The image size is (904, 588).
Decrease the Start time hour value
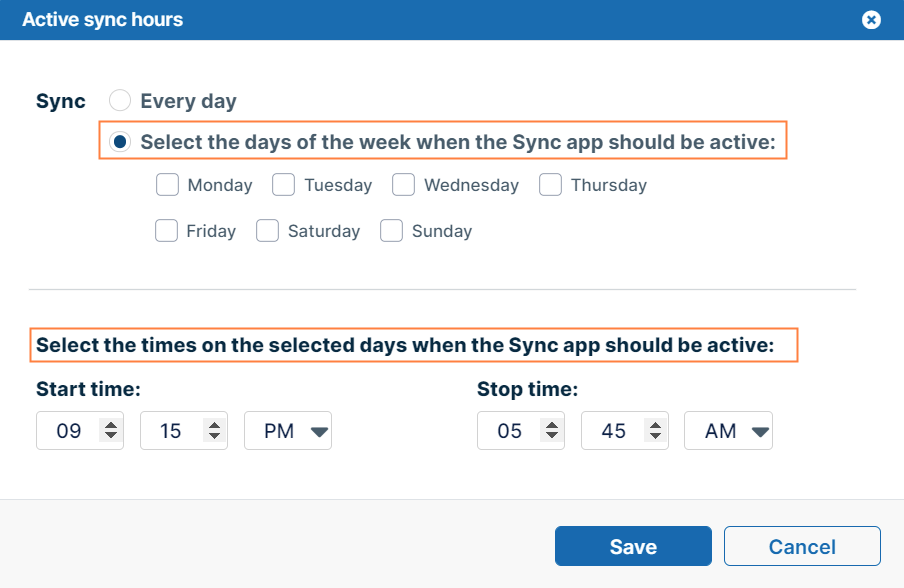point(111,436)
